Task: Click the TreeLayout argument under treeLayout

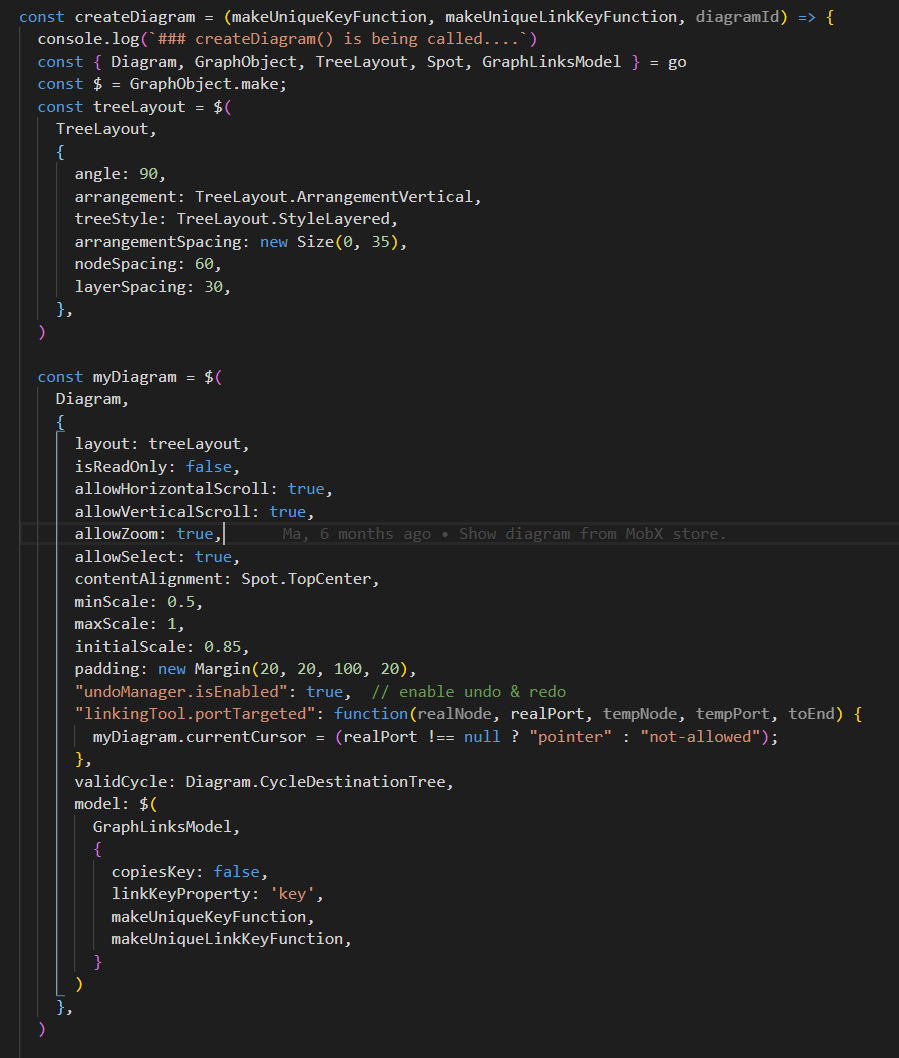Action: 102,129
